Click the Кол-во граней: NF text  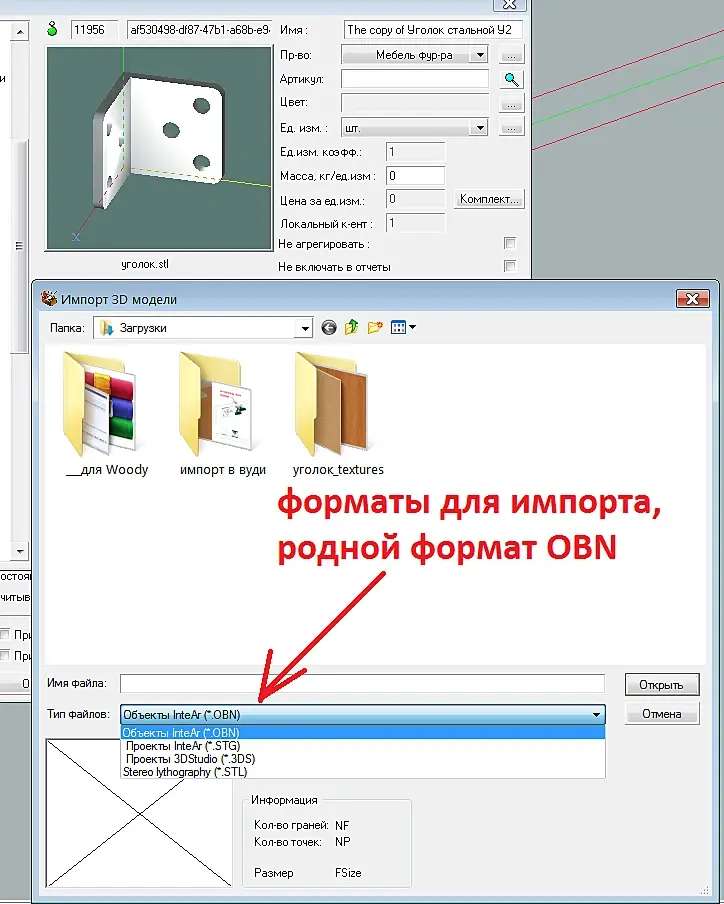(301, 825)
